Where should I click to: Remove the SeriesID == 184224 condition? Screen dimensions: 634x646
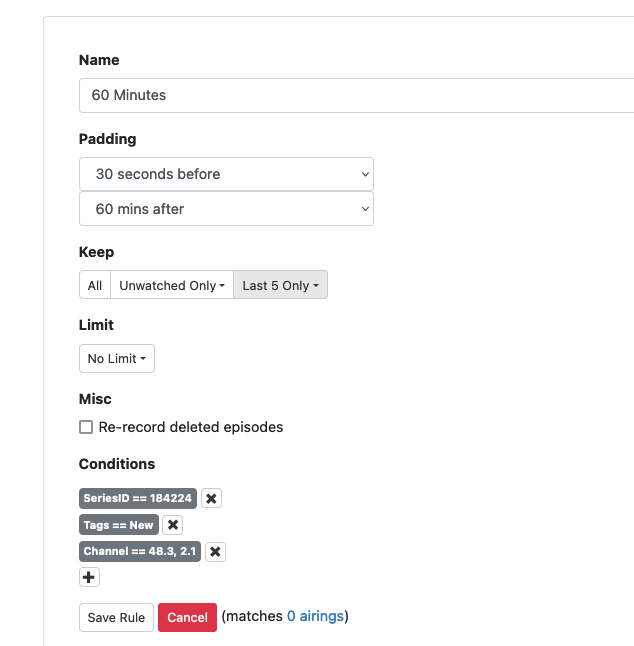[211, 498]
